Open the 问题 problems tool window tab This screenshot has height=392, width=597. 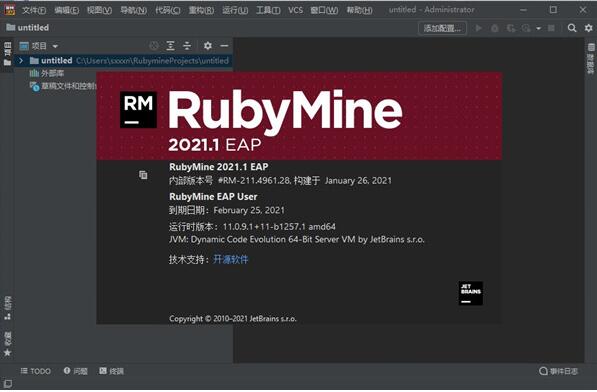point(75,371)
